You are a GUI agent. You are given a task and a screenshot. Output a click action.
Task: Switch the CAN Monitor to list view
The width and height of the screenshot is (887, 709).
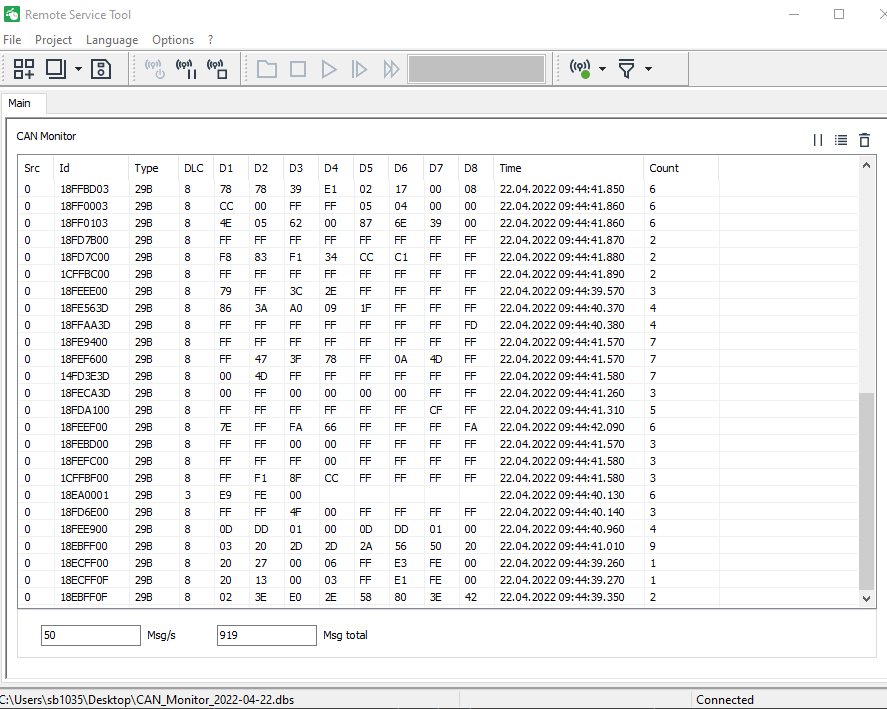point(841,141)
